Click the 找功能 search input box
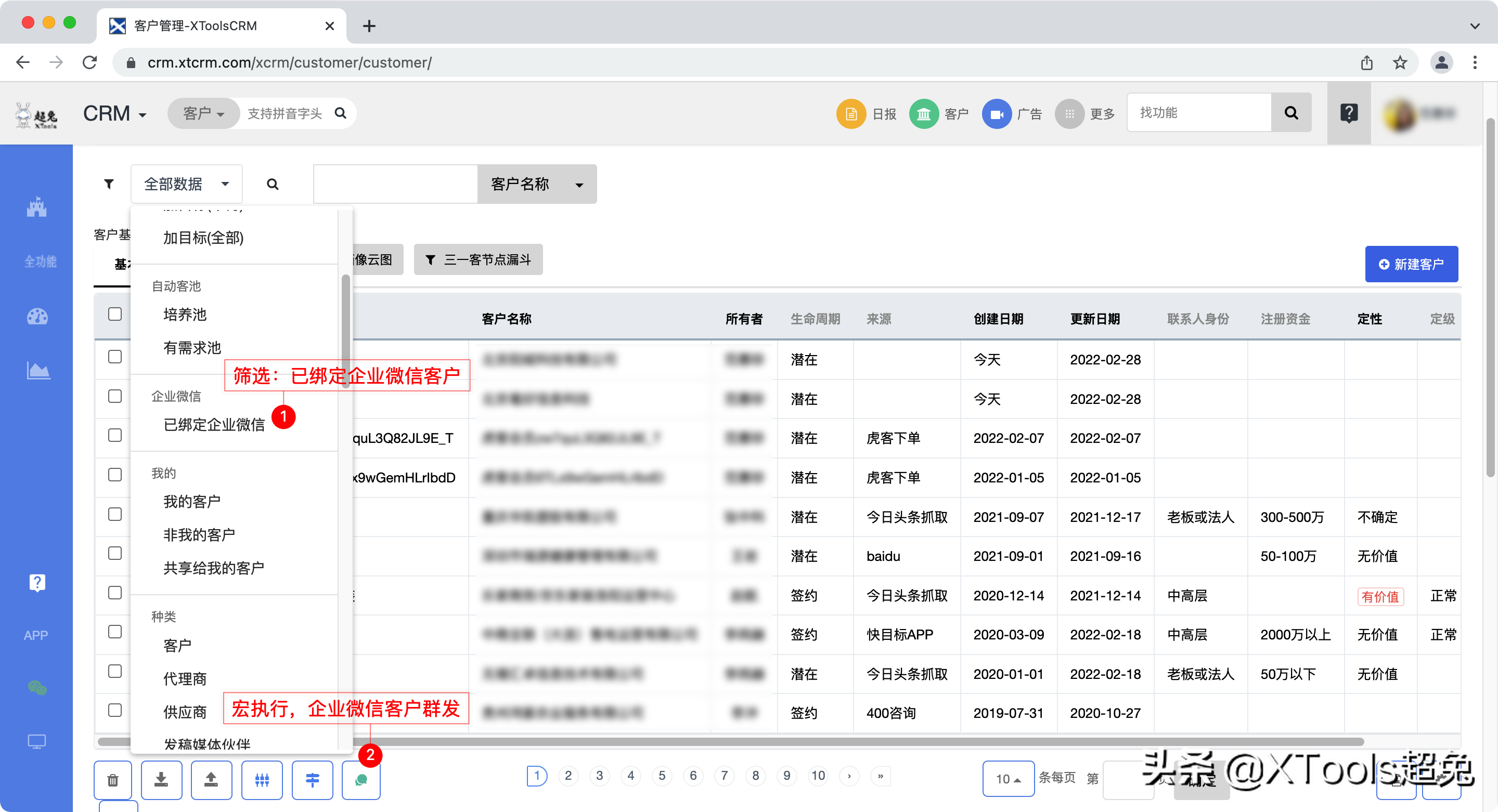 [1198, 112]
